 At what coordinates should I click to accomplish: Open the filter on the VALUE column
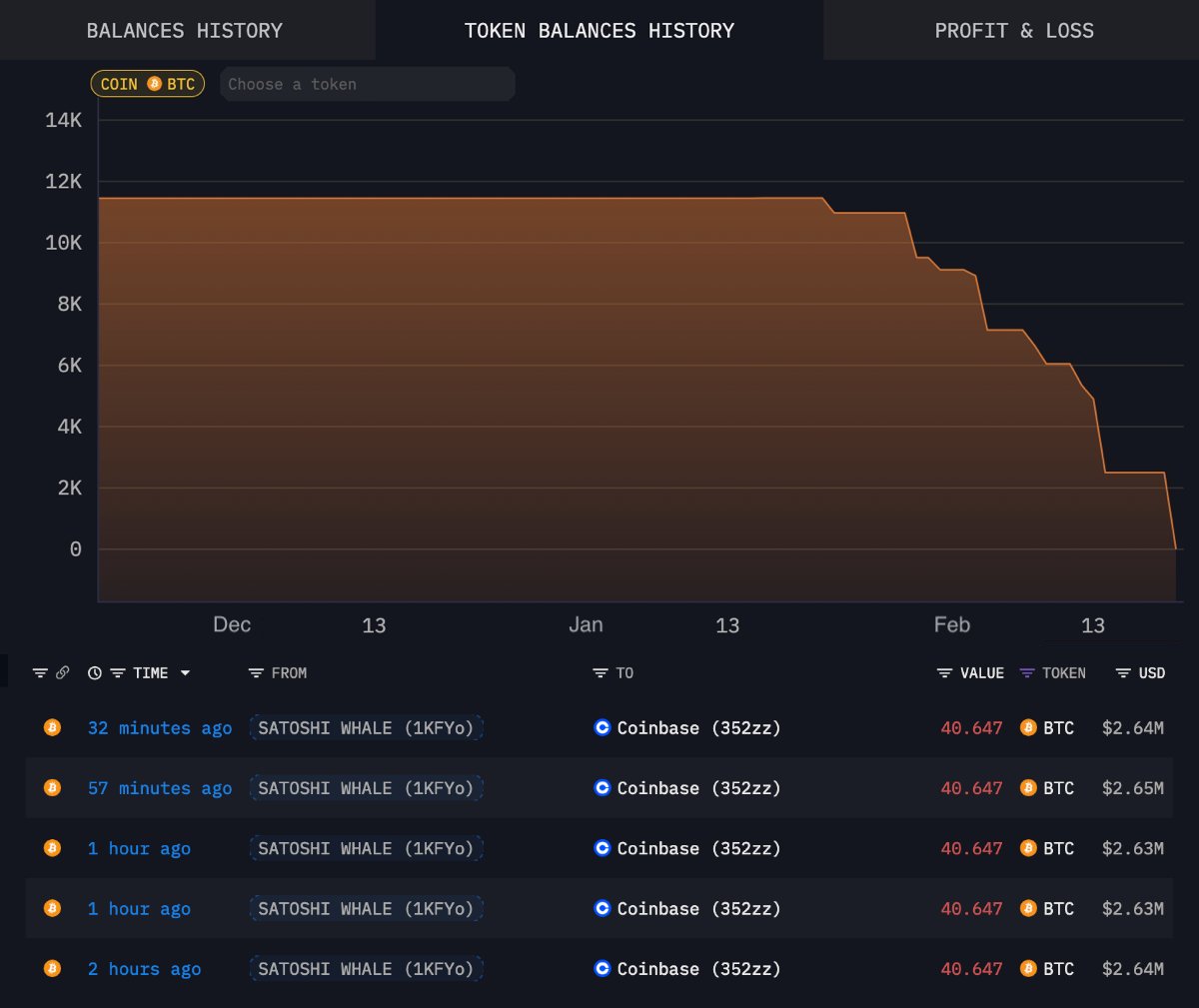click(x=942, y=672)
